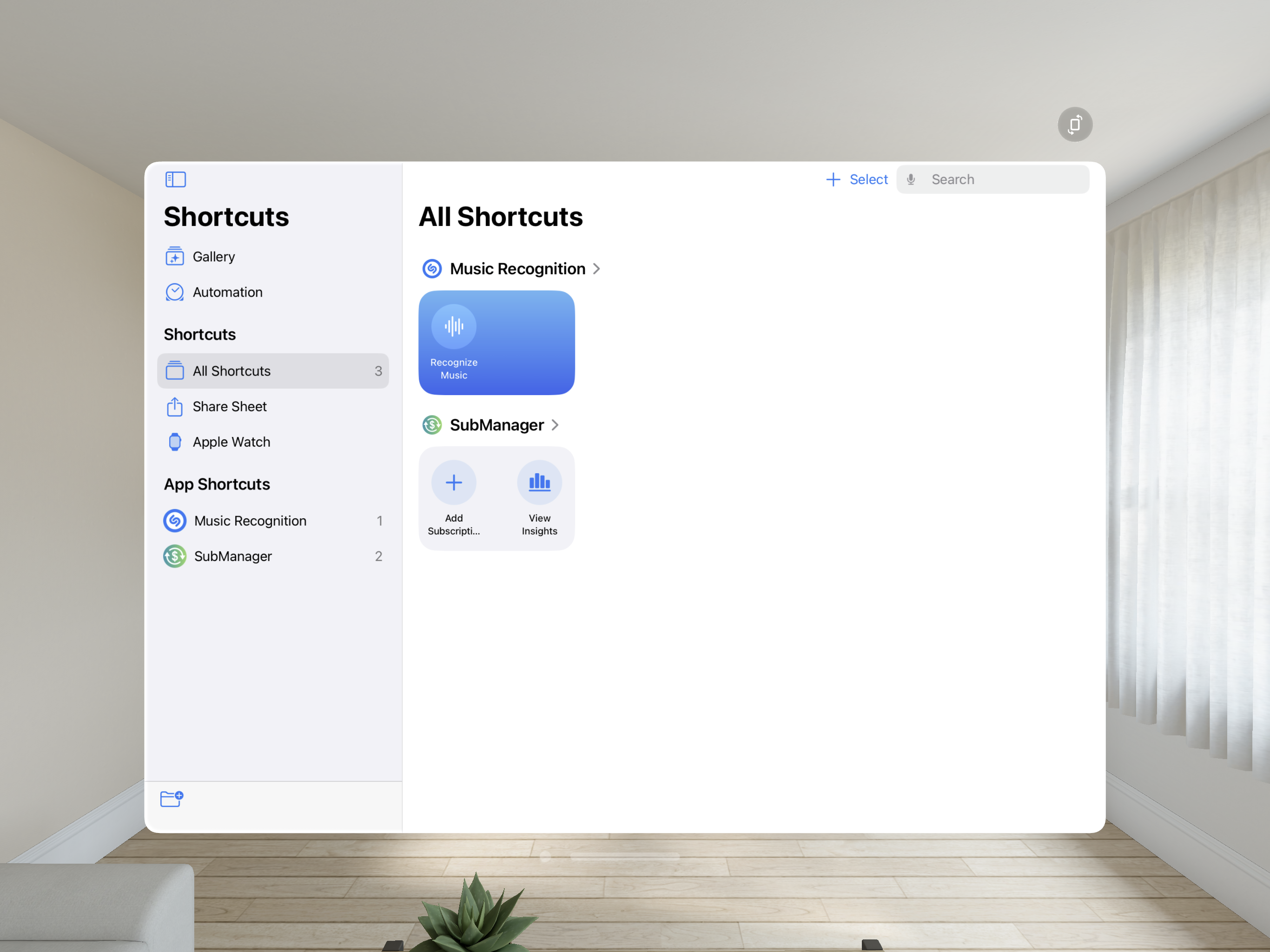Click the Share Sheet upload icon
The height and width of the screenshot is (952, 1270).
pos(175,407)
